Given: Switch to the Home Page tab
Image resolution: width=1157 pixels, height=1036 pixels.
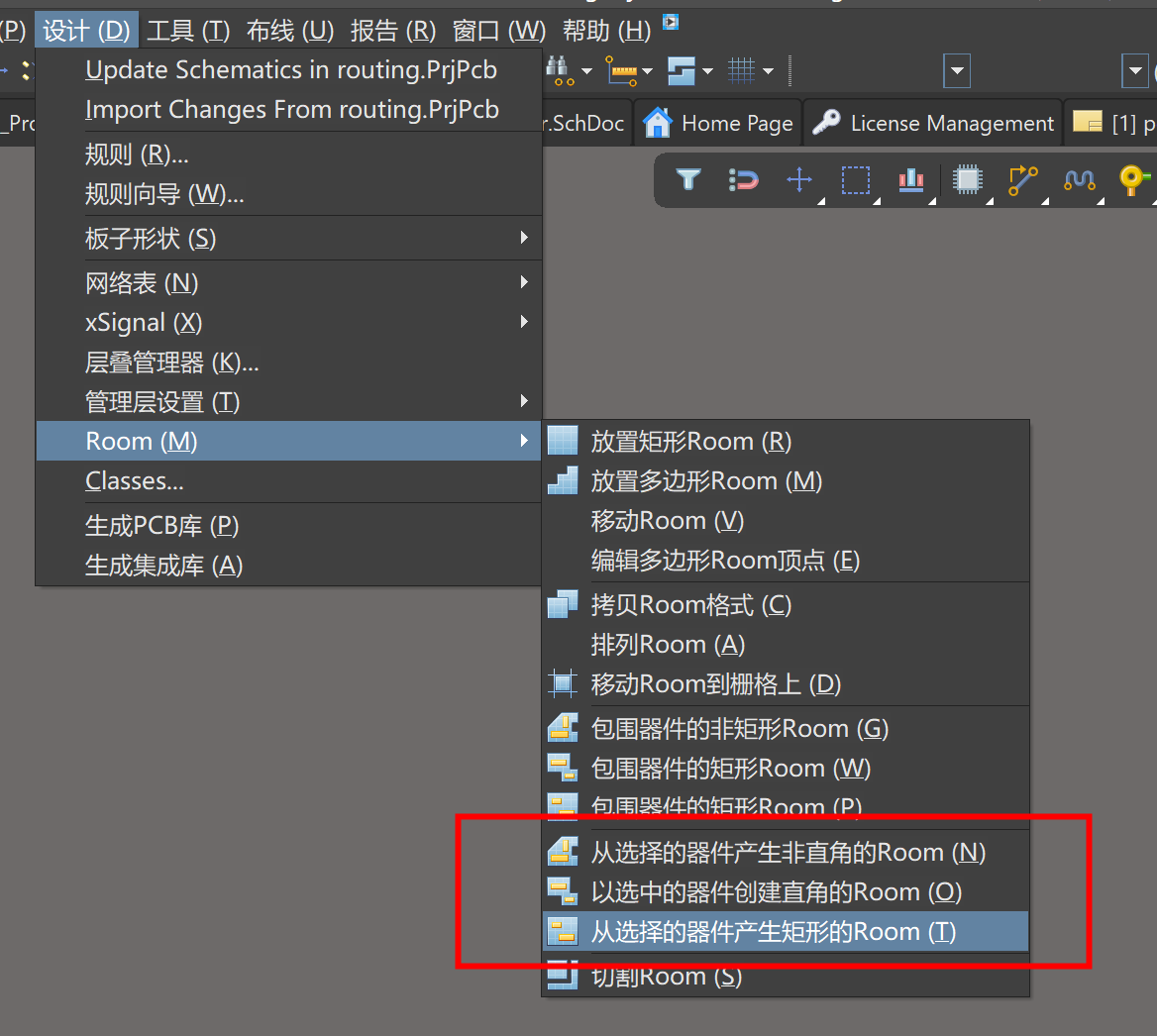Looking at the screenshot, I should click(719, 124).
